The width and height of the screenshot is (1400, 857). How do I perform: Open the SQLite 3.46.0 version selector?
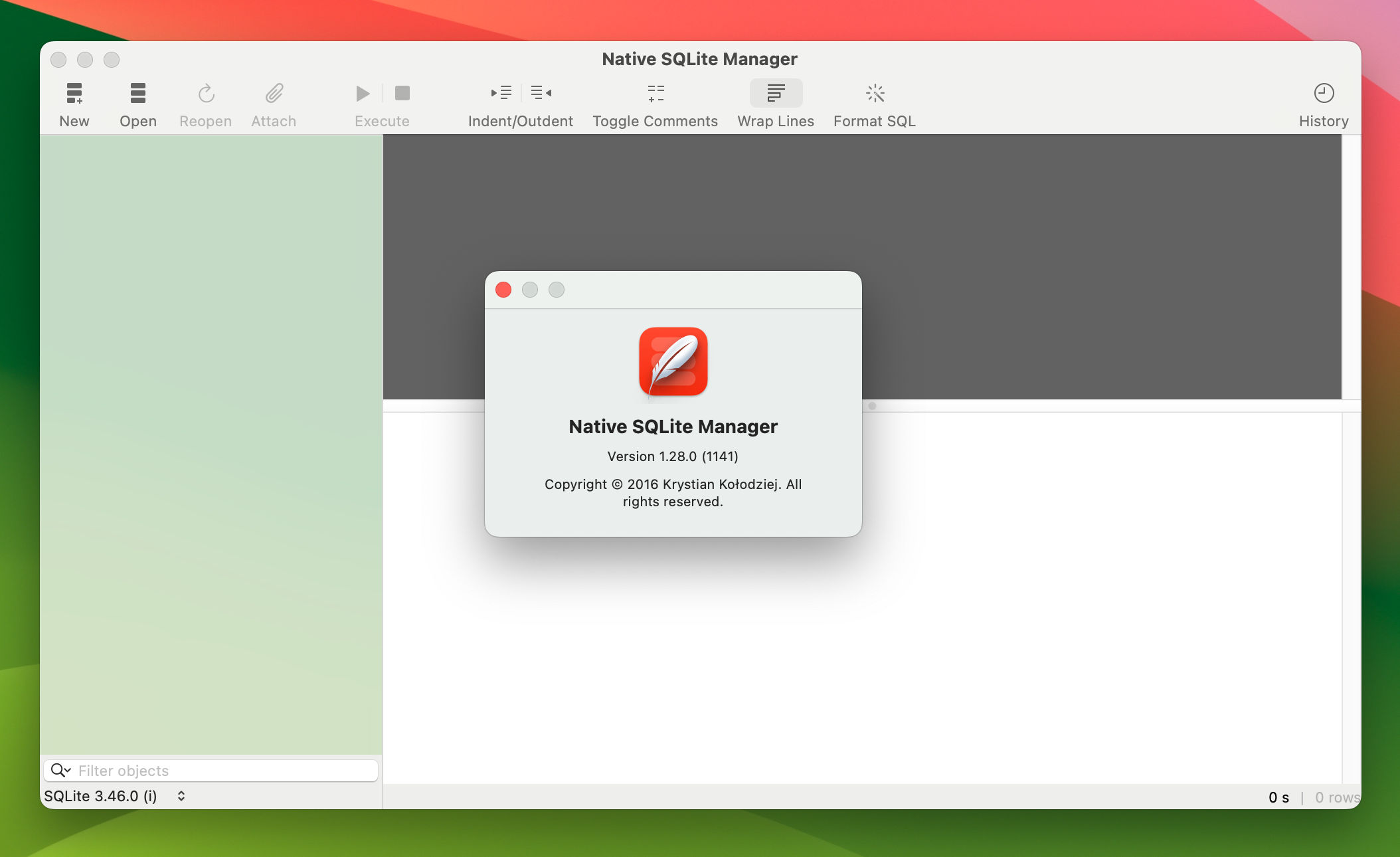pos(116,796)
